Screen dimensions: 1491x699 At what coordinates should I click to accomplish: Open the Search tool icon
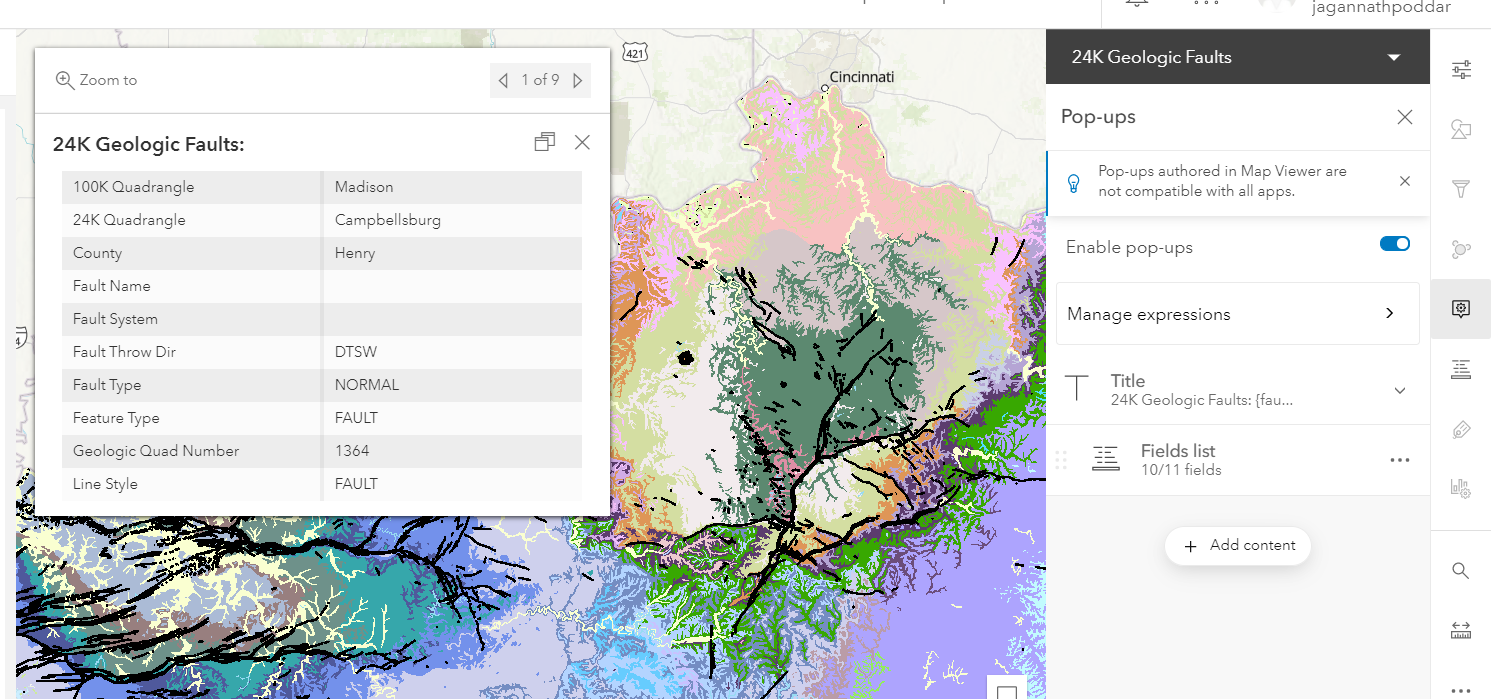1461,570
